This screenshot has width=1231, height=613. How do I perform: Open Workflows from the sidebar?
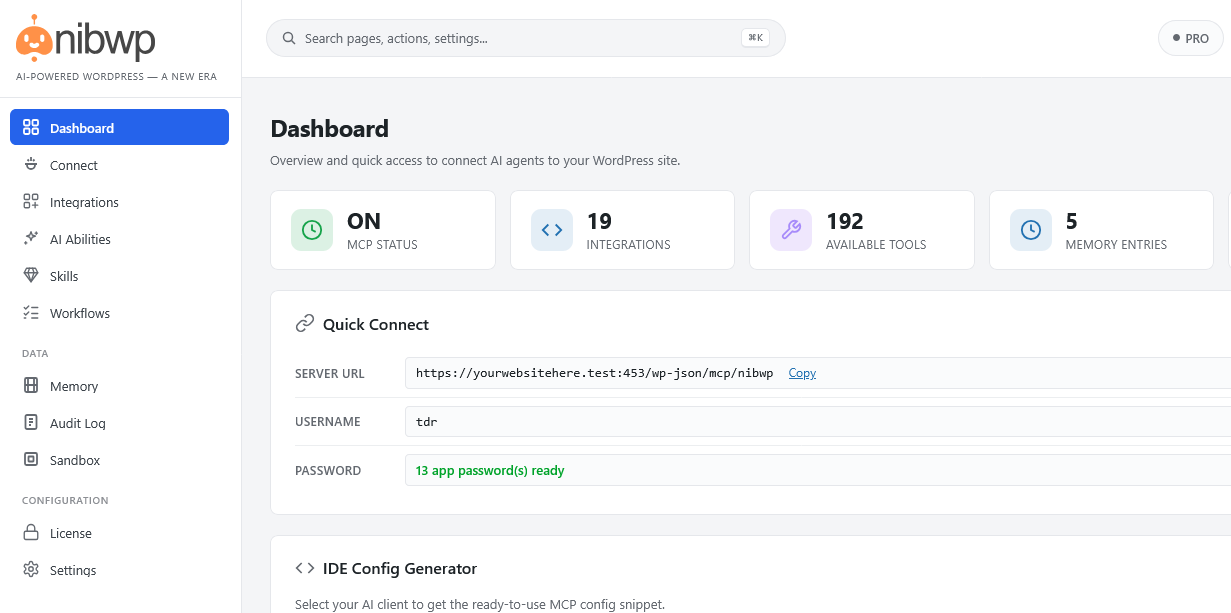tap(120, 313)
